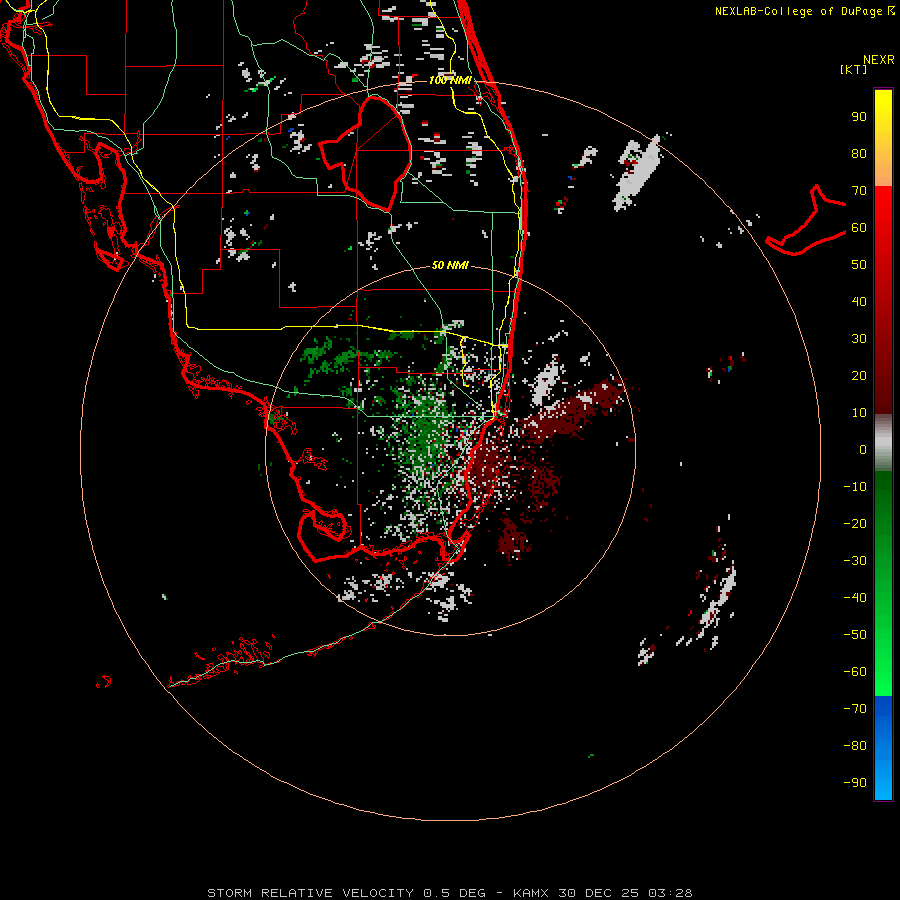The height and width of the screenshot is (900, 900).
Task: Click the positive 90 scale value
Action: click(859, 117)
